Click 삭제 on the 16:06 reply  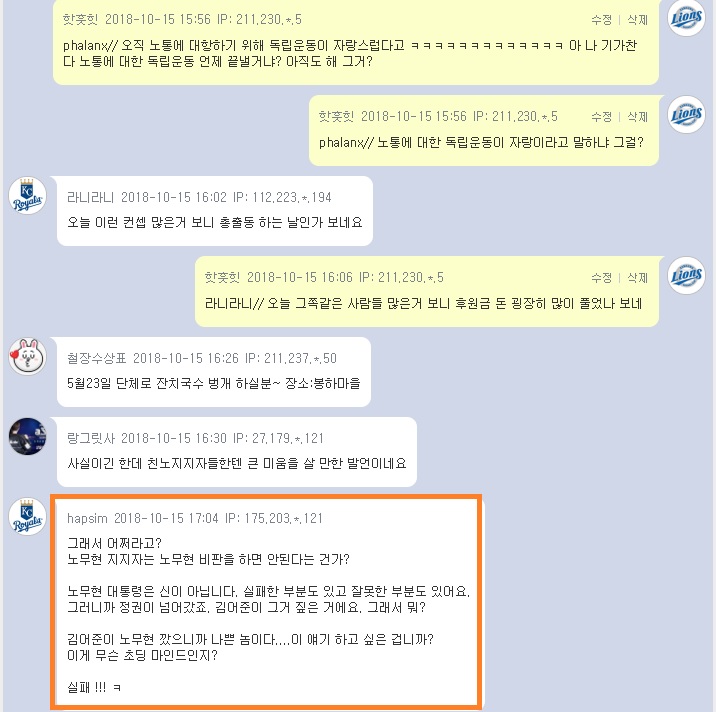637,278
